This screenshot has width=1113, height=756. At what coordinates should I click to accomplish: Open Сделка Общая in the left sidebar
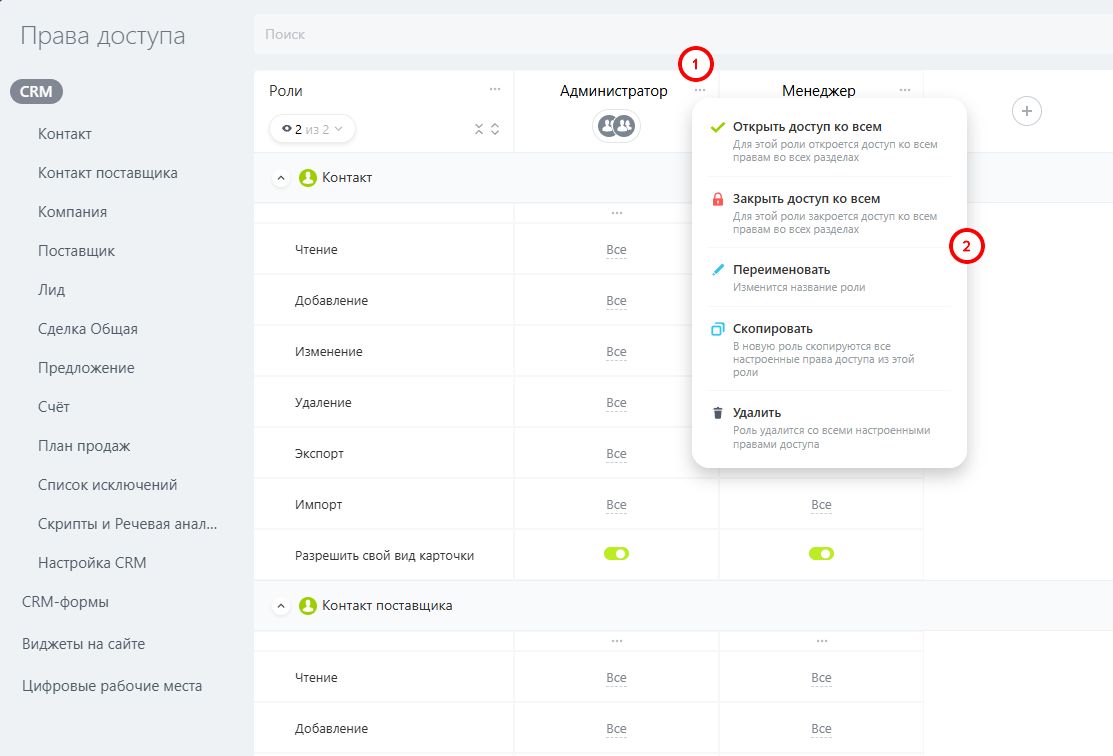88,329
